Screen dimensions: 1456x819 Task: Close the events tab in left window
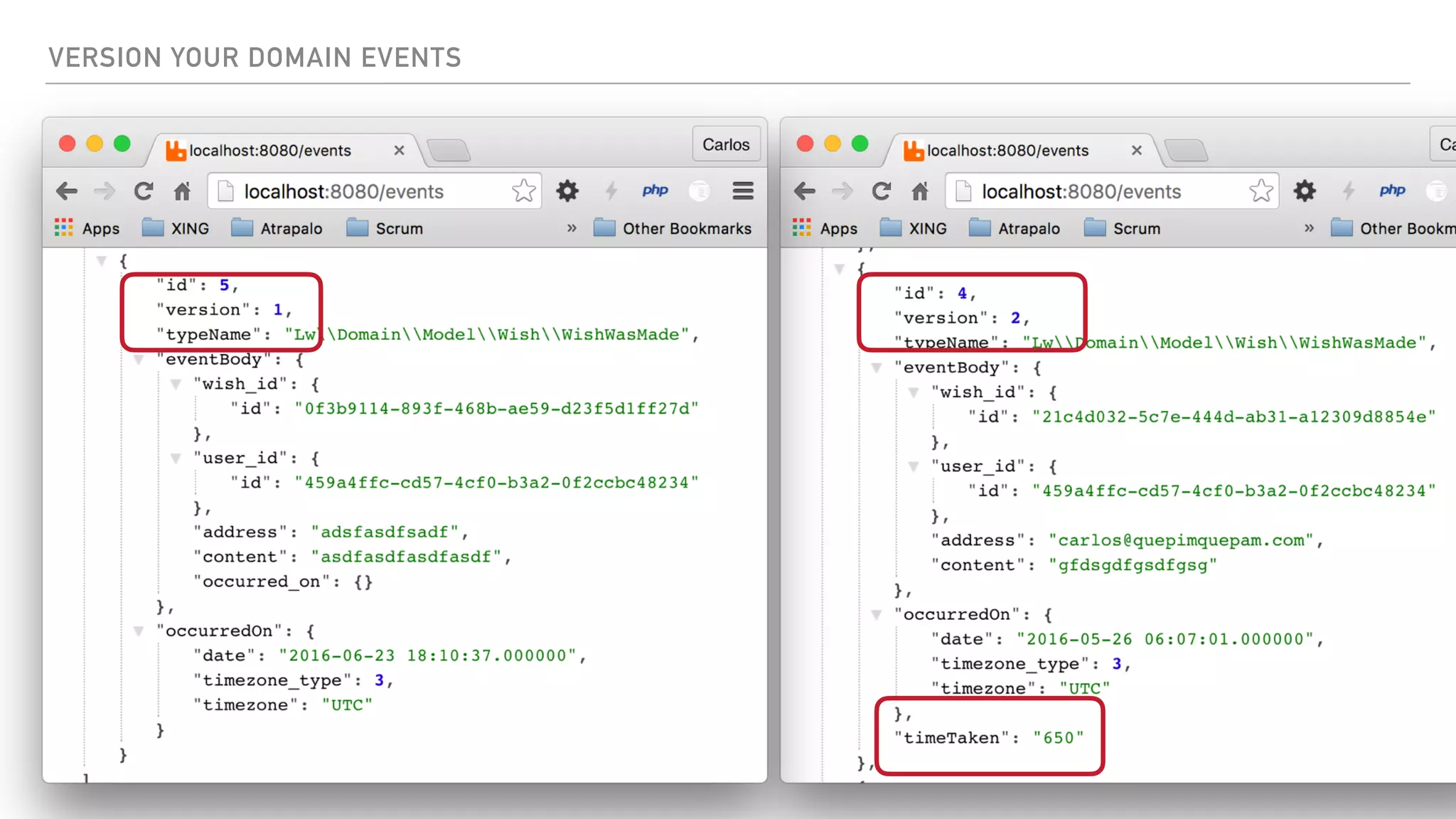pyautogui.click(x=399, y=150)
